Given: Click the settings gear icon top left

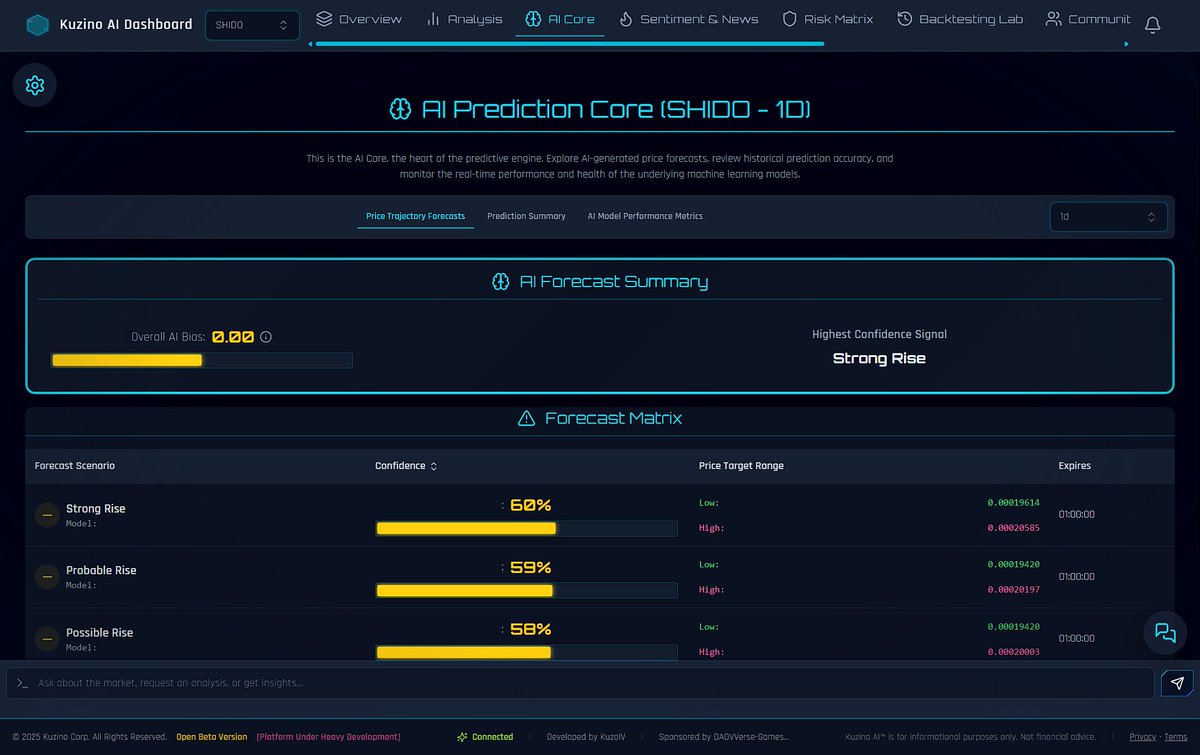Looking at the screenshot, I should point(34,85).
